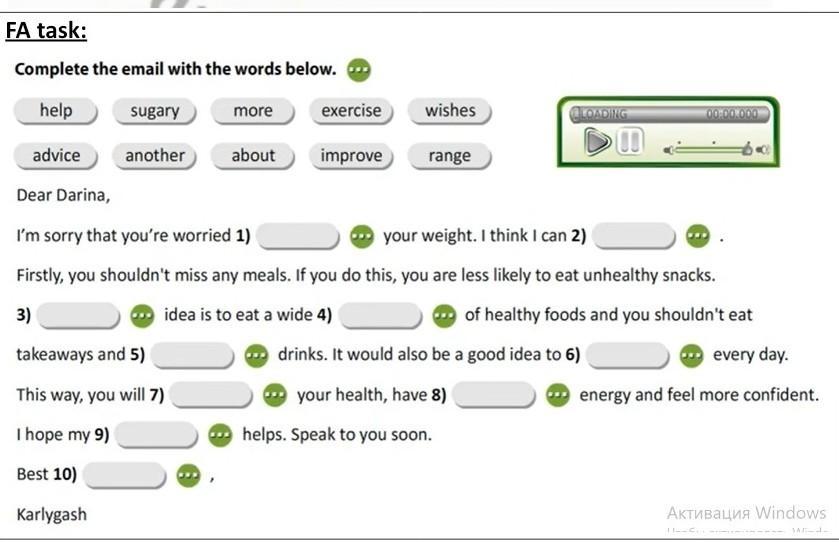Select the word chip 'sugary'

pos(154,111)
